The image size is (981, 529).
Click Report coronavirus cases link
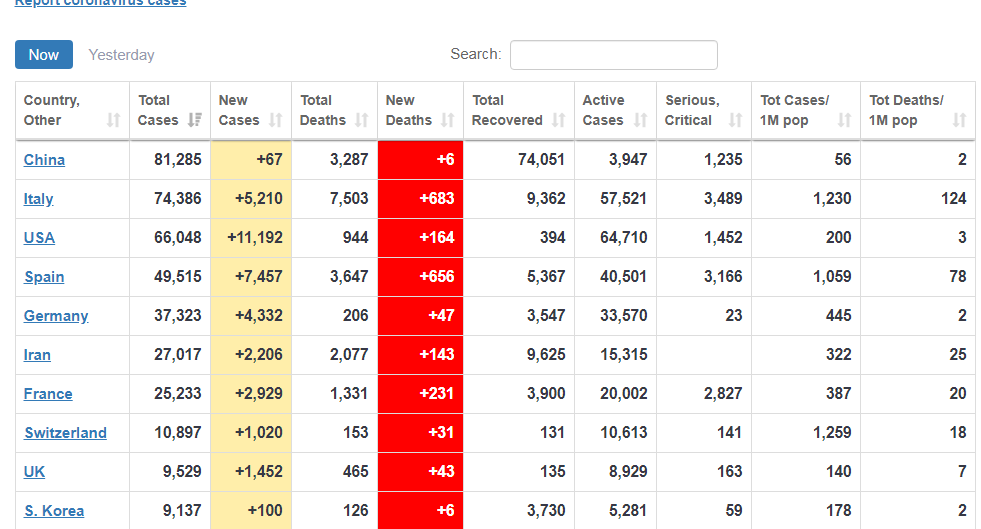point(100,3)
